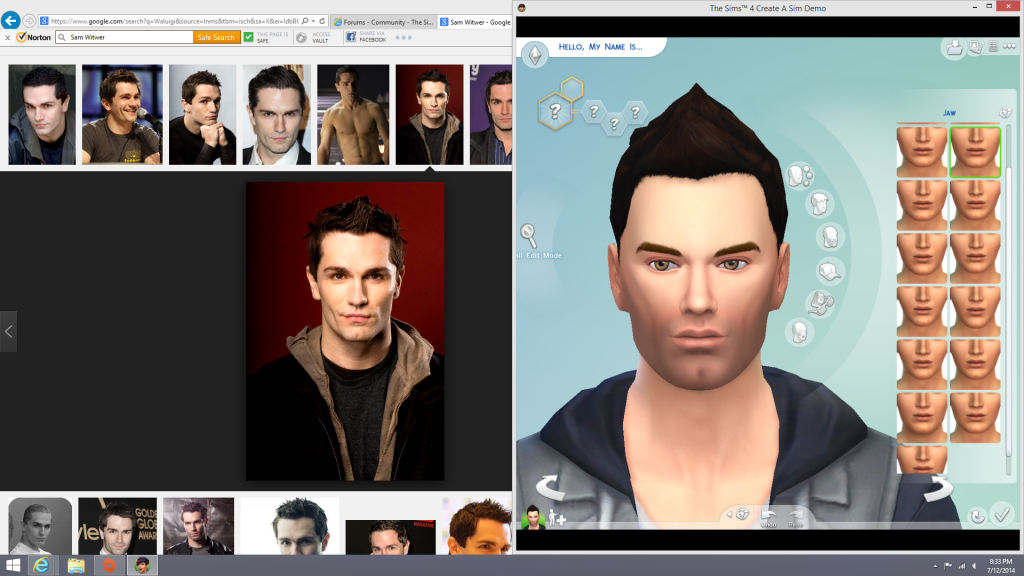Viewport: 1024px width, 576px height.
Task: Click the Undo arrow button
Action: (769, 518)
